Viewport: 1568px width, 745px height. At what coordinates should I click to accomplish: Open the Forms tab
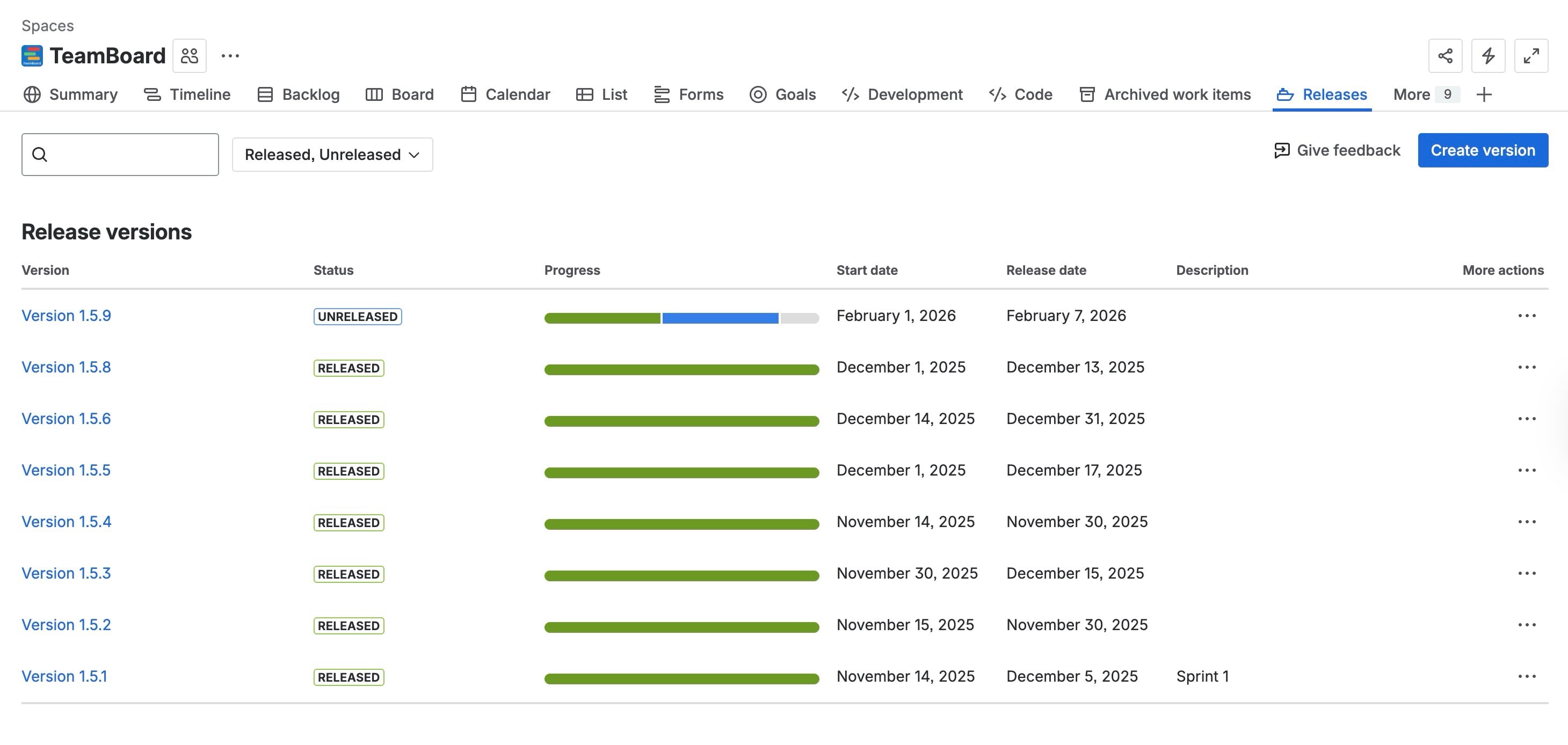coord(688,94)
